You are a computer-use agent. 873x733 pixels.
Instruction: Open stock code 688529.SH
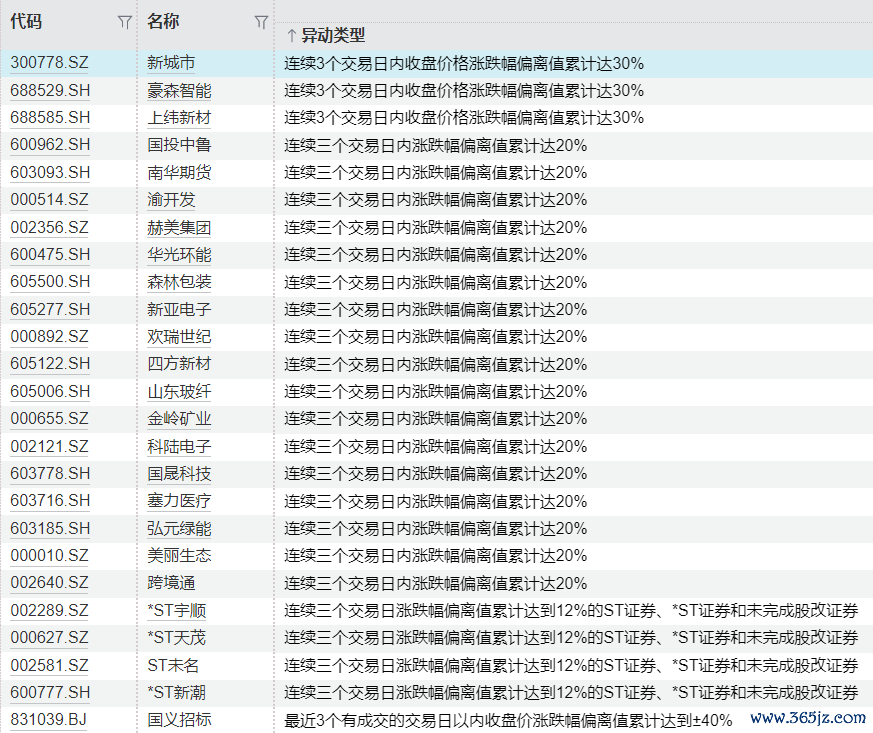(x=50, y=90)
